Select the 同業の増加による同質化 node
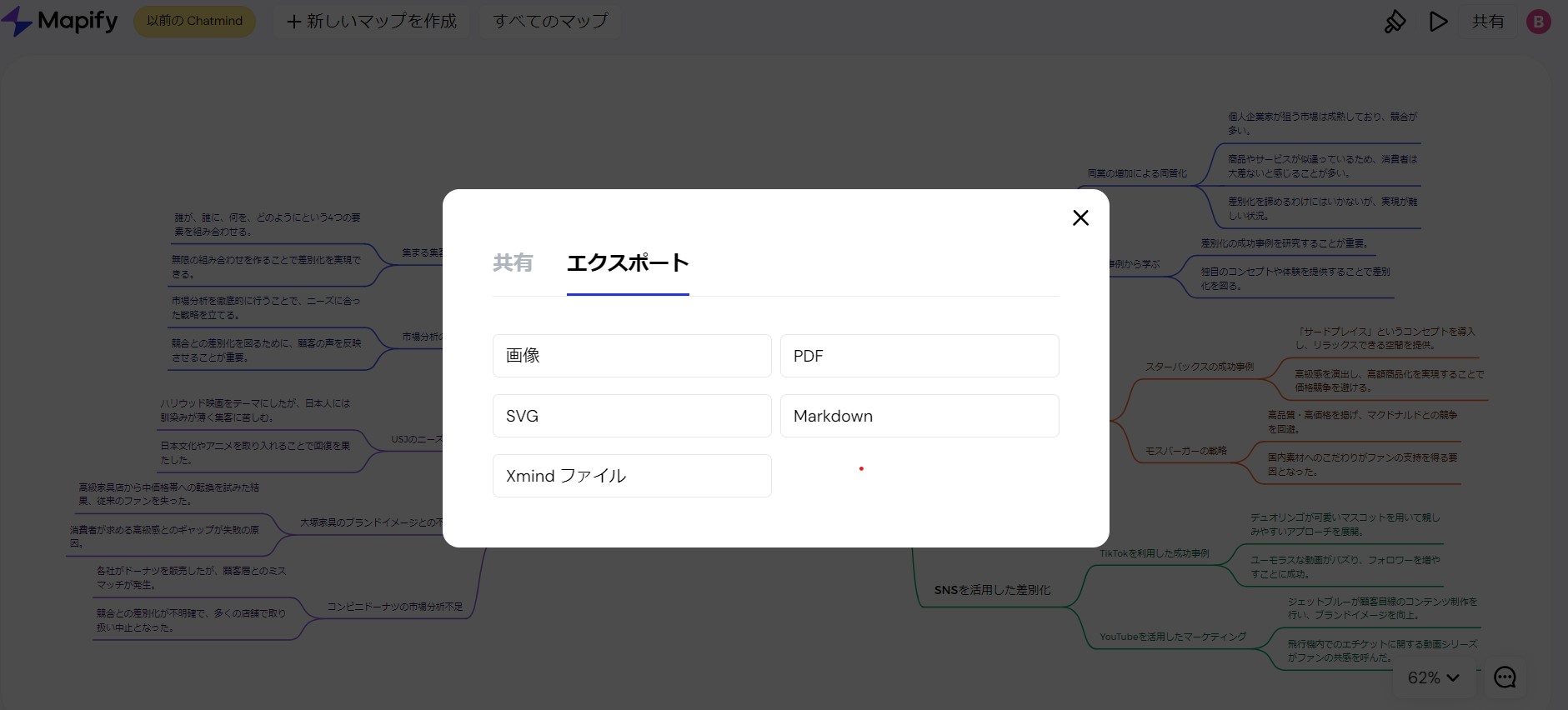1568x710 pixels. (1137, 173)
